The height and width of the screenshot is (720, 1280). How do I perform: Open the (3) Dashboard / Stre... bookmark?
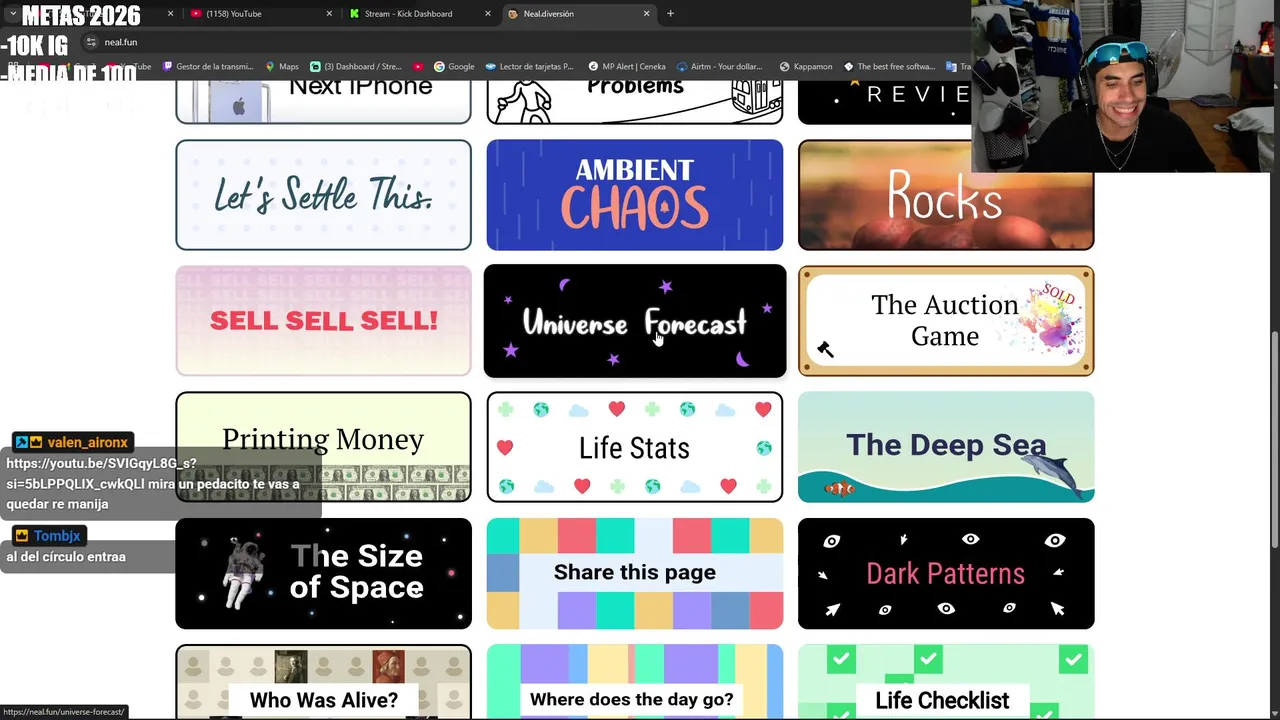(356, 67)
